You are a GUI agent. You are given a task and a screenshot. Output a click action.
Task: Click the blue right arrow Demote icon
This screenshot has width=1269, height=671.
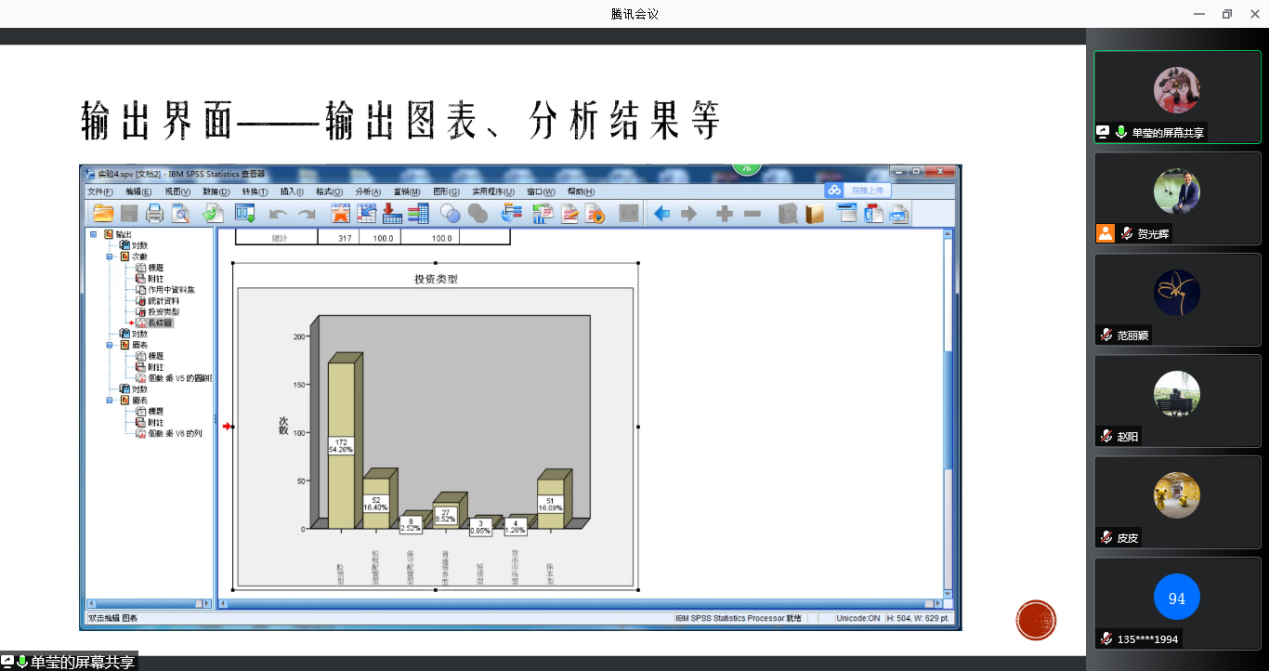[x=689, y=213]
